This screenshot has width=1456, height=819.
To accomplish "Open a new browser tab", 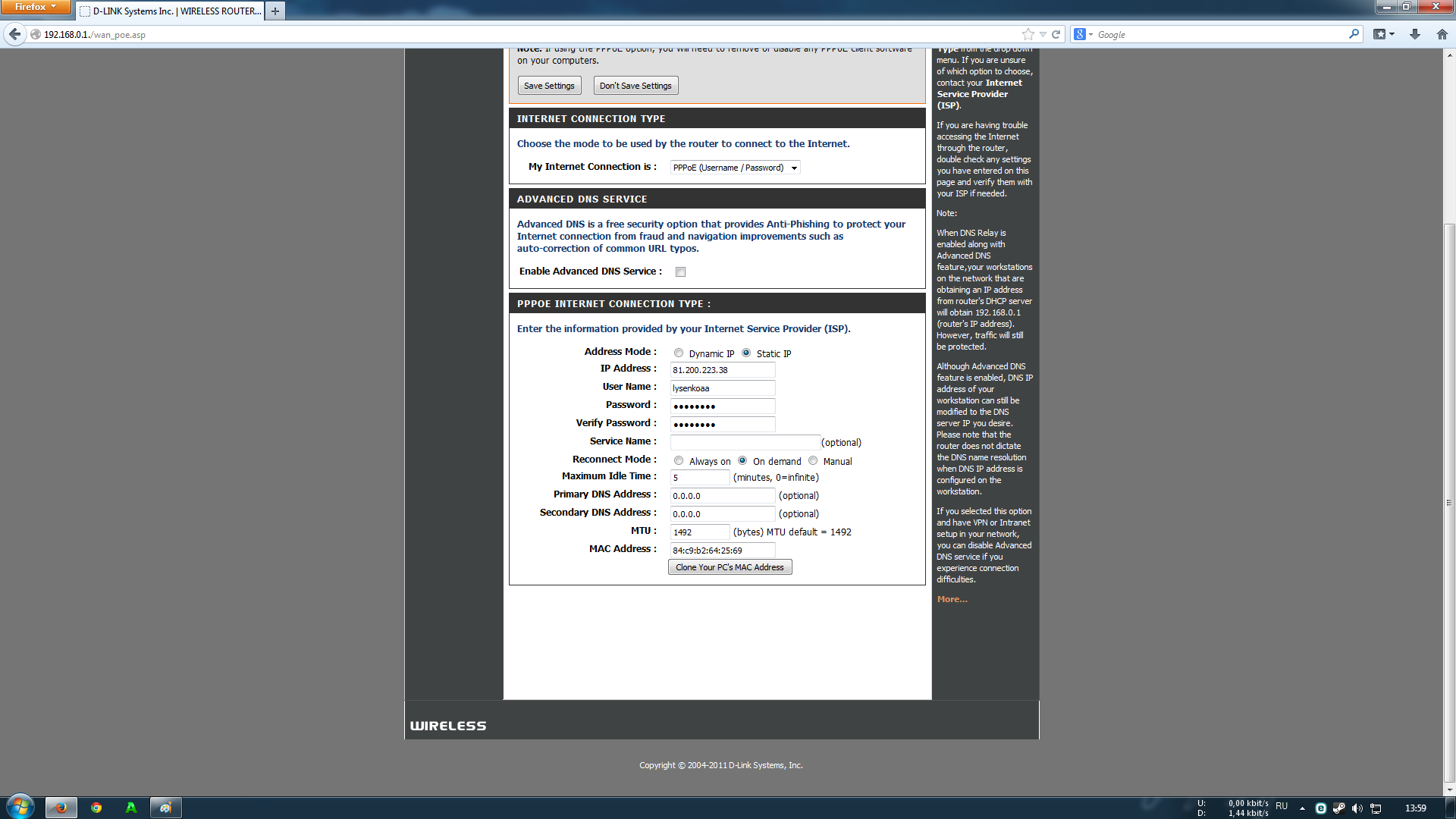I will coord(275,11).
